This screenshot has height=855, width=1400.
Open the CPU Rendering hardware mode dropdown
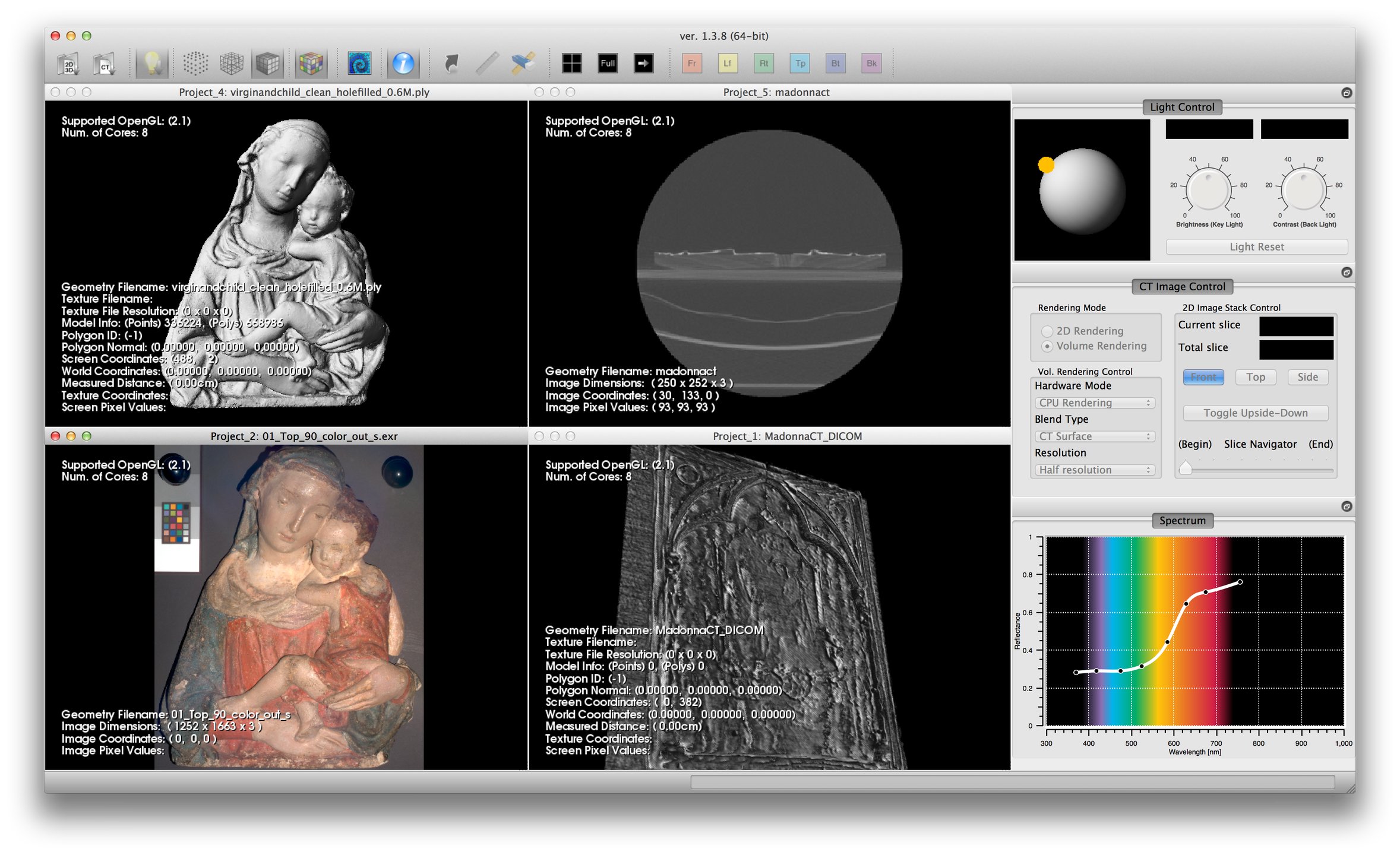tap(1094, 403)
